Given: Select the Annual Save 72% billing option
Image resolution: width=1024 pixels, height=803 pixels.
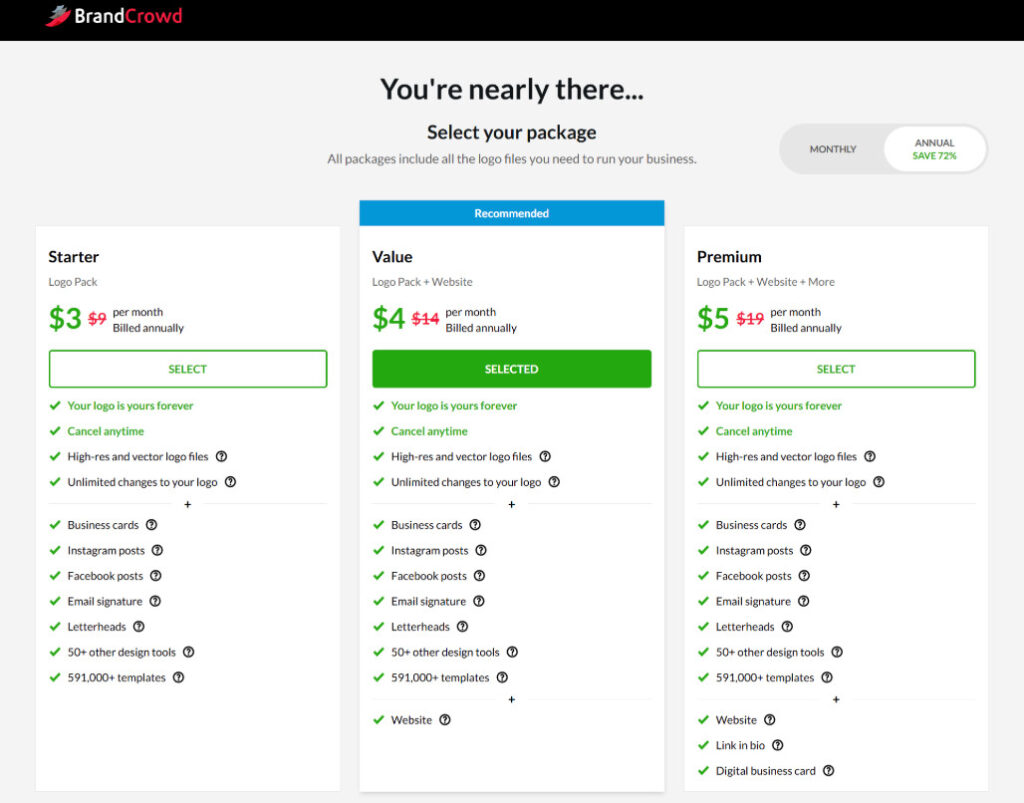Looking at the screenshot, I should point(934,148).
